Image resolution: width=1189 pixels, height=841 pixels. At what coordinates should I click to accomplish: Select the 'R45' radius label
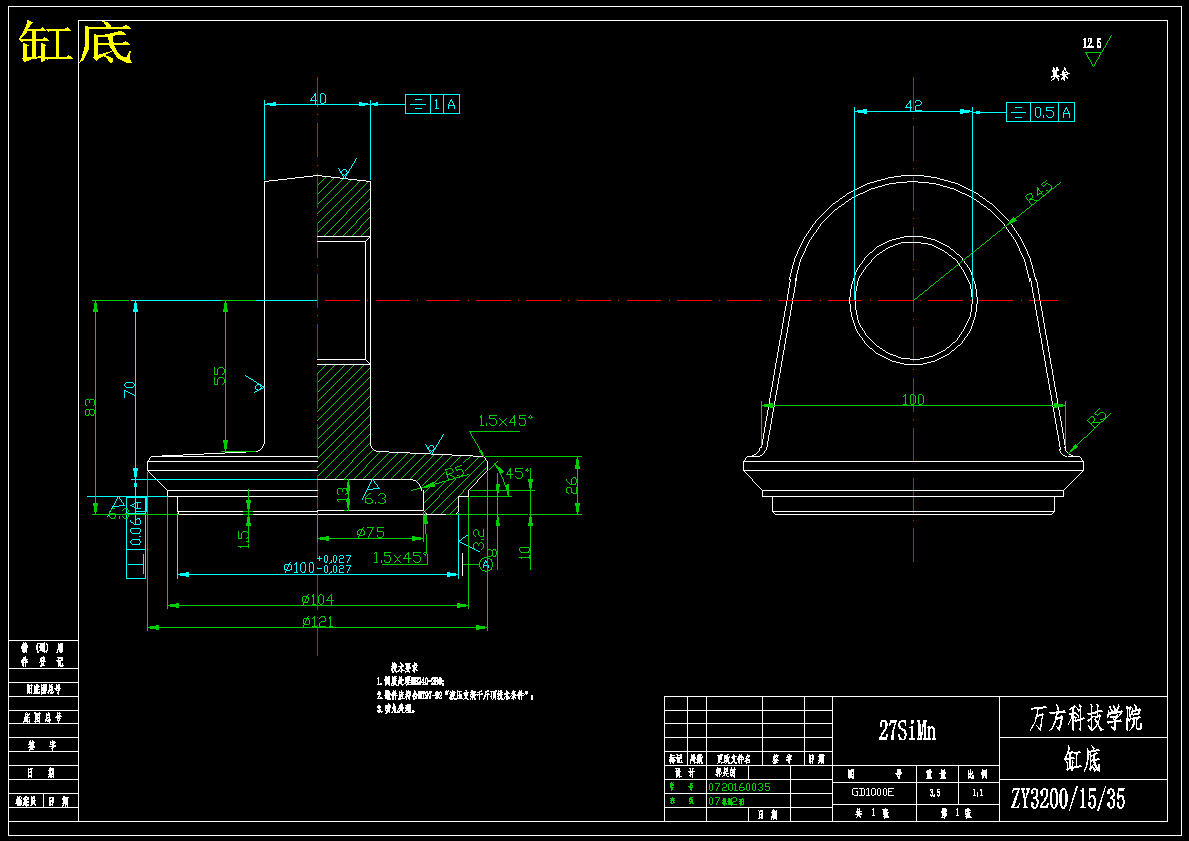(x=1039, y=192)
